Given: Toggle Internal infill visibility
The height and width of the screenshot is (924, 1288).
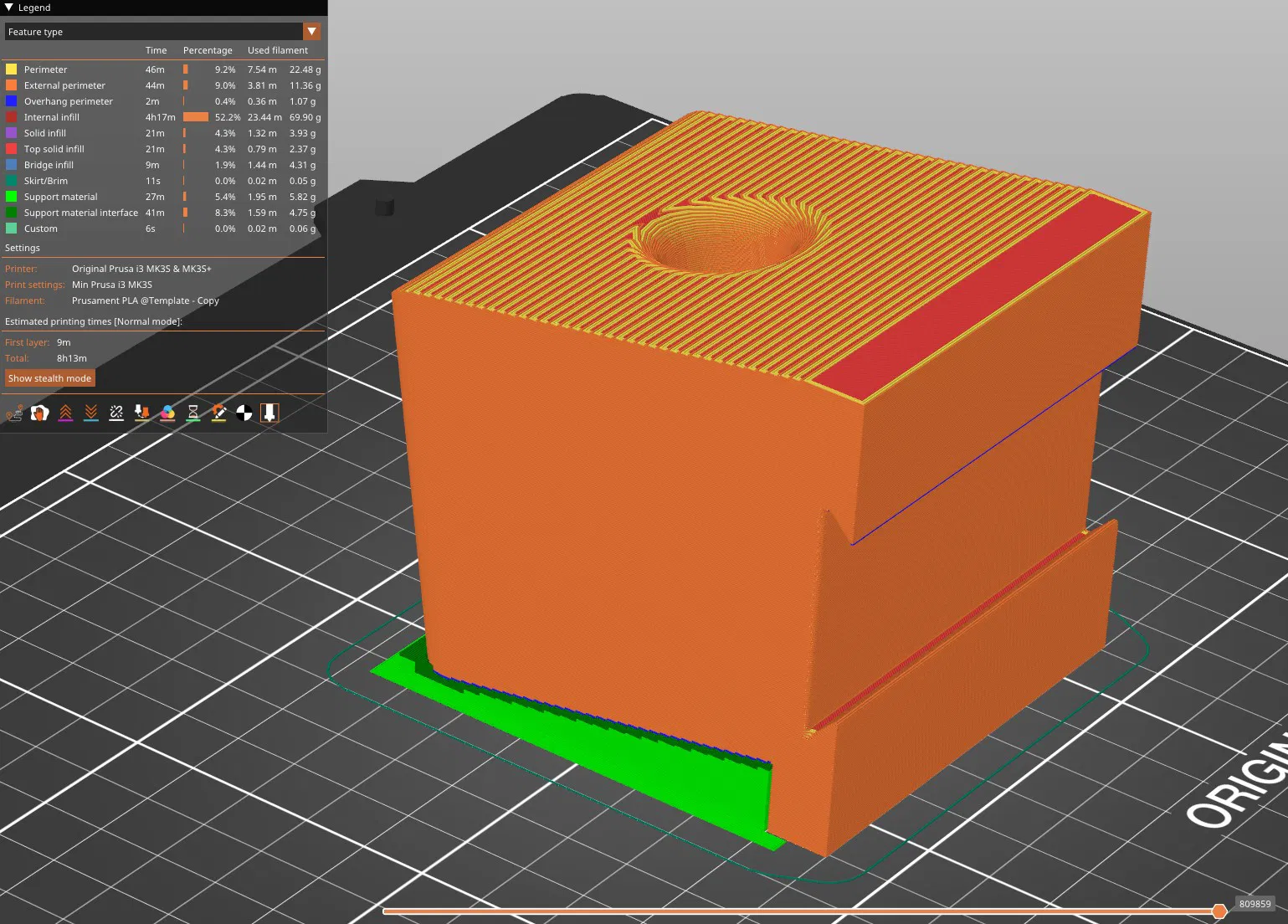Looking at the screenshot, I should point(163,117).
